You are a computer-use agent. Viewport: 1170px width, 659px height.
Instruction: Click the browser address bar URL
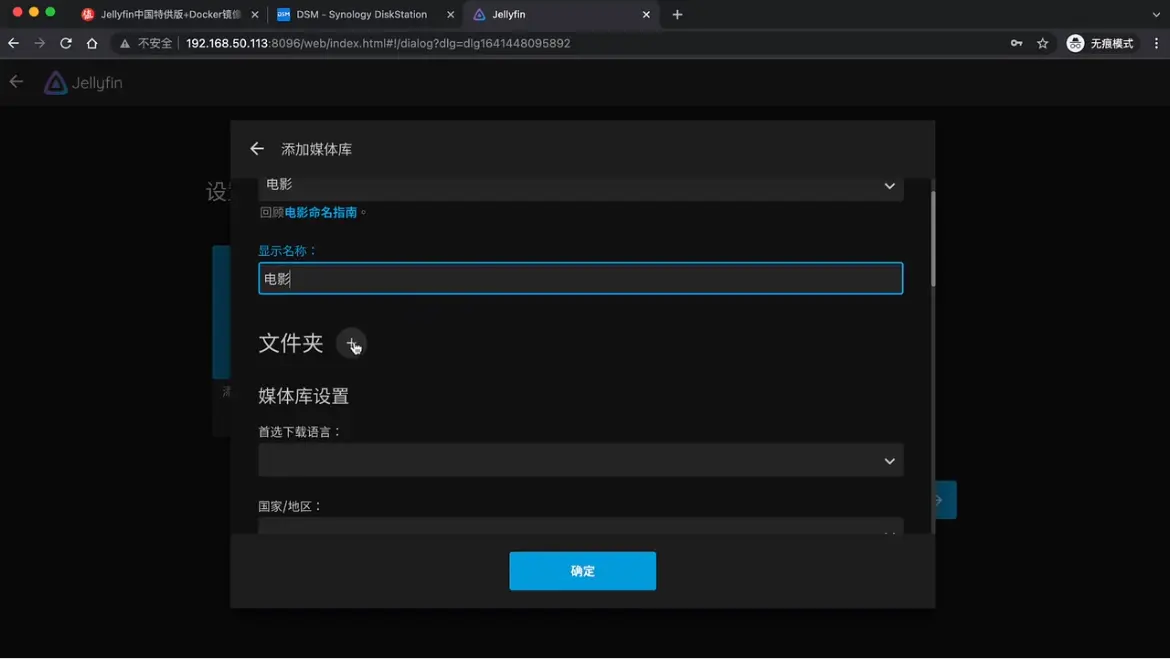pos(378,43)
